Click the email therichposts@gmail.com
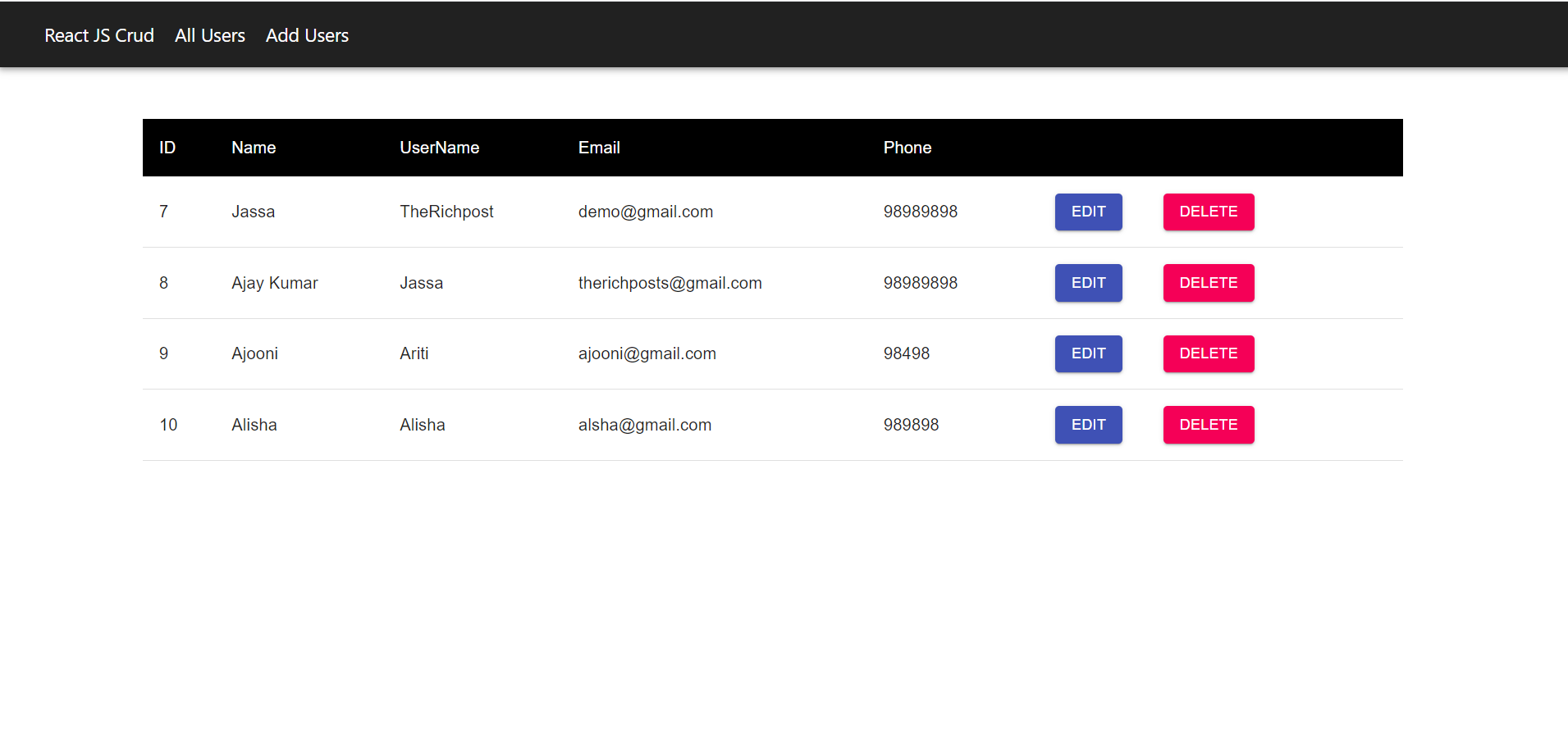 tap(670, 283)
